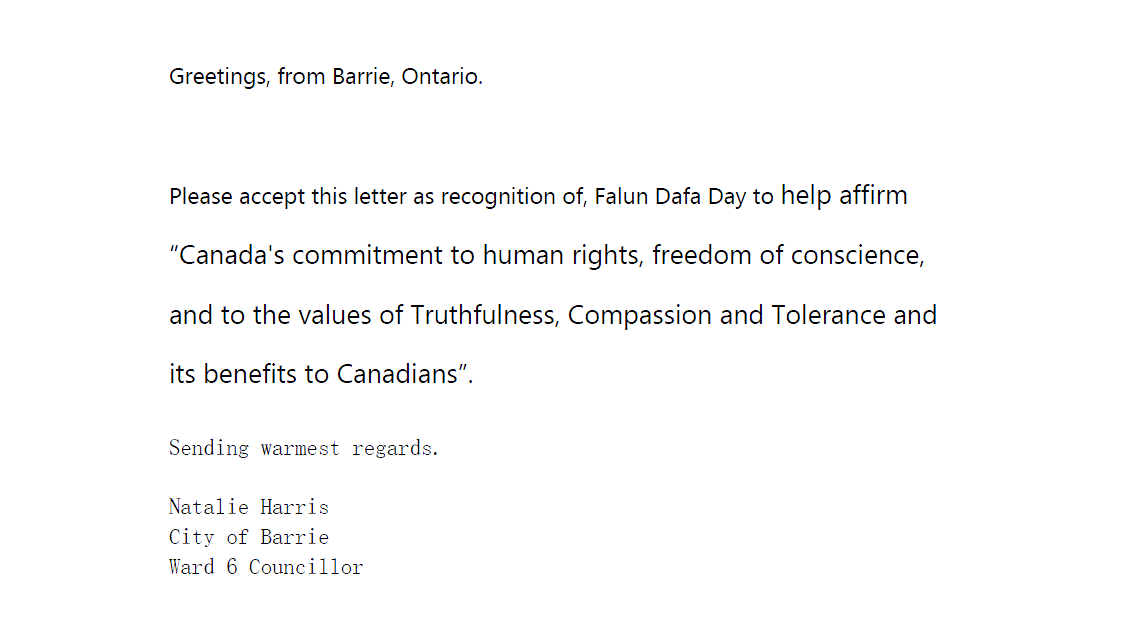Click the word "Tolerance"
This screenshot has height=641, width=1133.
pyautogui.click(x=828, y=315)
